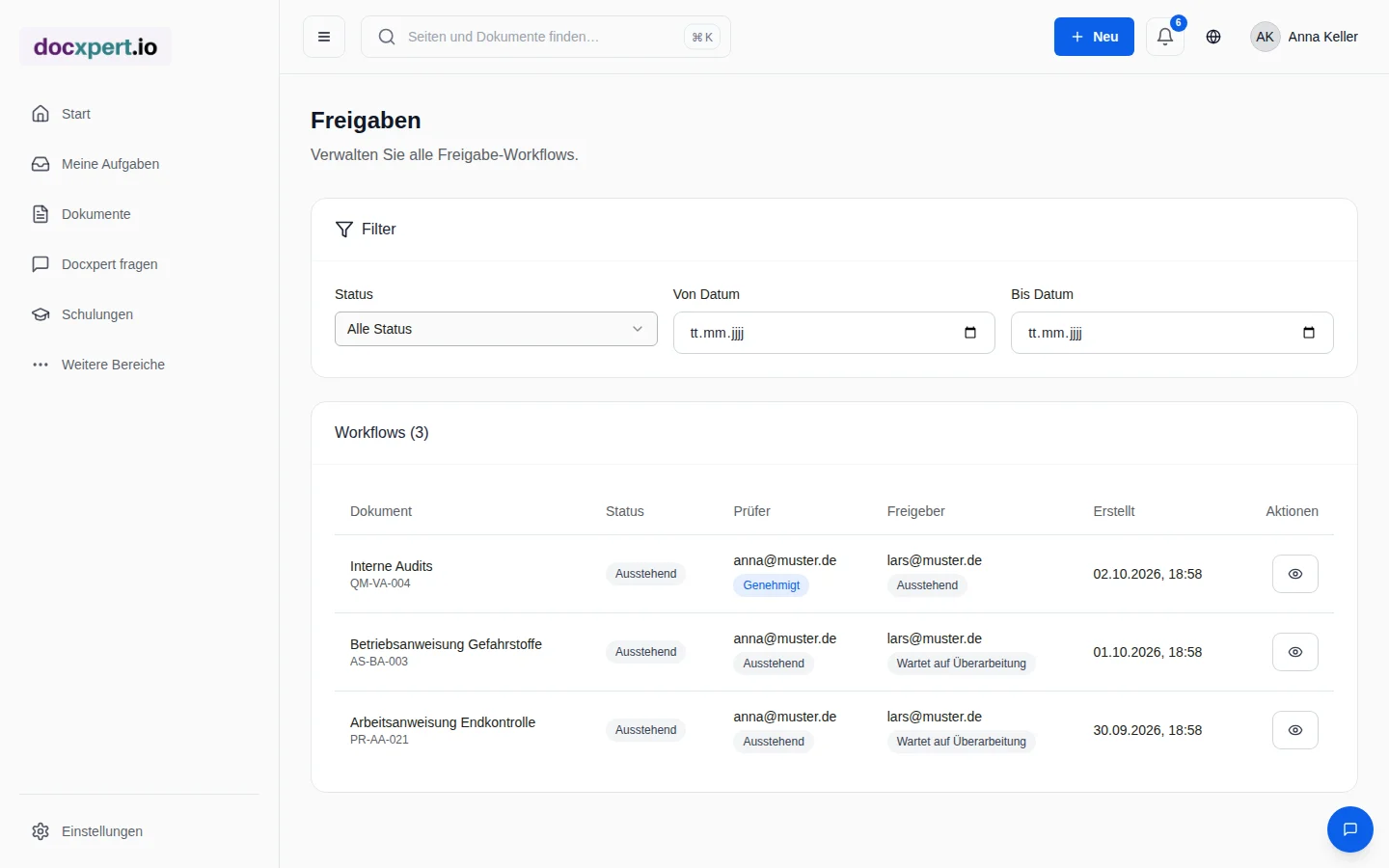The width and height of the screenshot is (1389, 868).
Task: Click Arbeitsanweisung Endkontrolle document name
Action: coord(443,722)
